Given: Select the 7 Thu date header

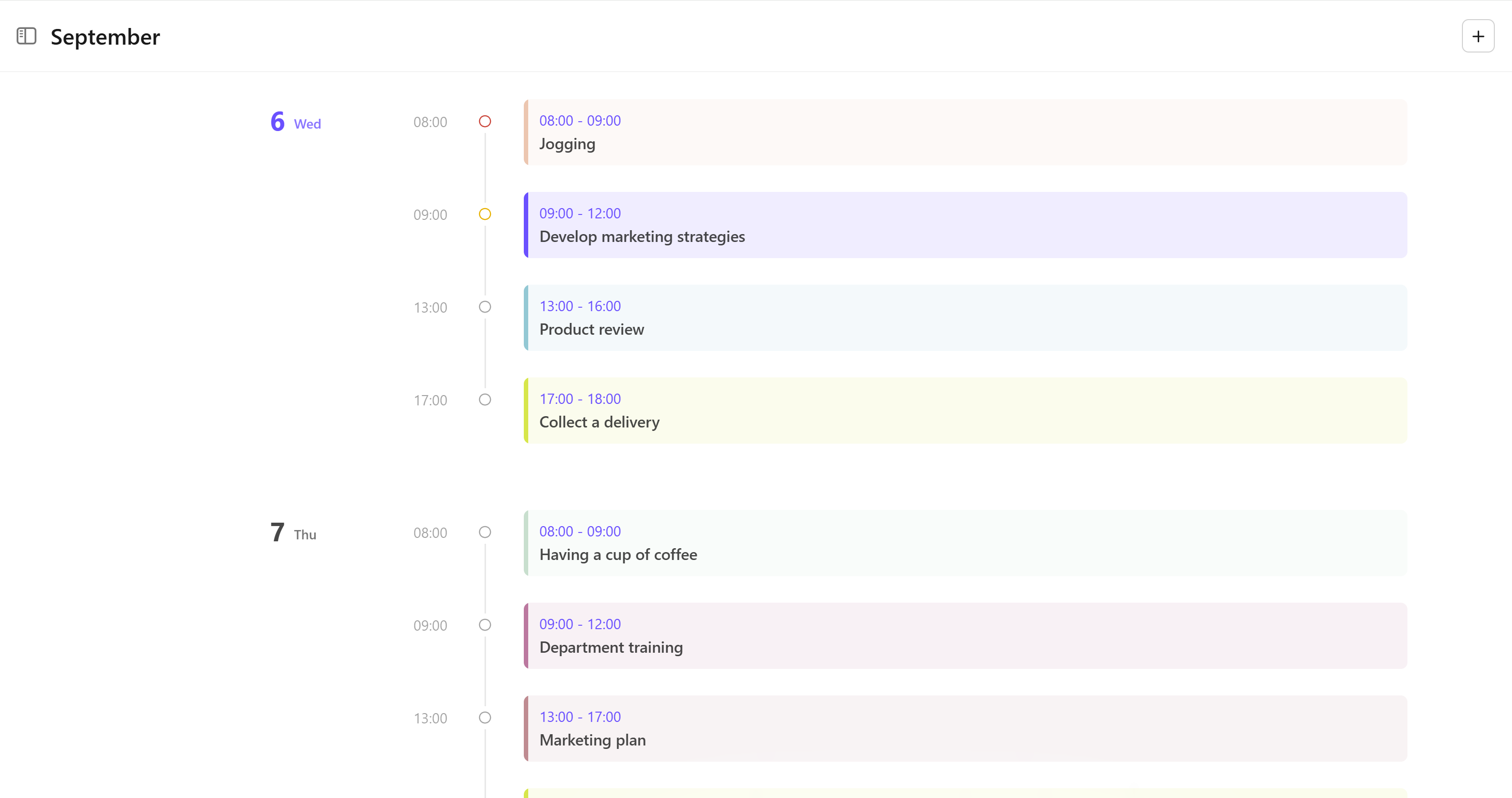Looking at the screenshot, I should click(293, 533).
